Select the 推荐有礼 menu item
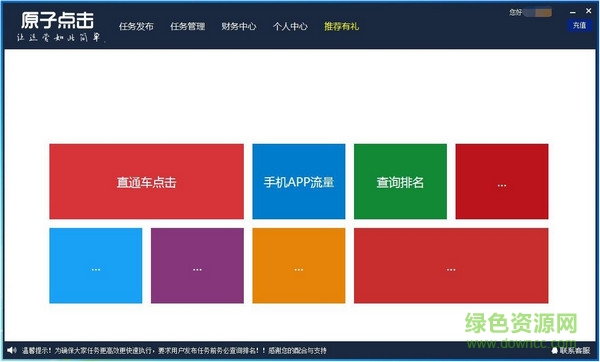Image resolution: width=600 pixels, height=362 pixels. tap(341, 26)
